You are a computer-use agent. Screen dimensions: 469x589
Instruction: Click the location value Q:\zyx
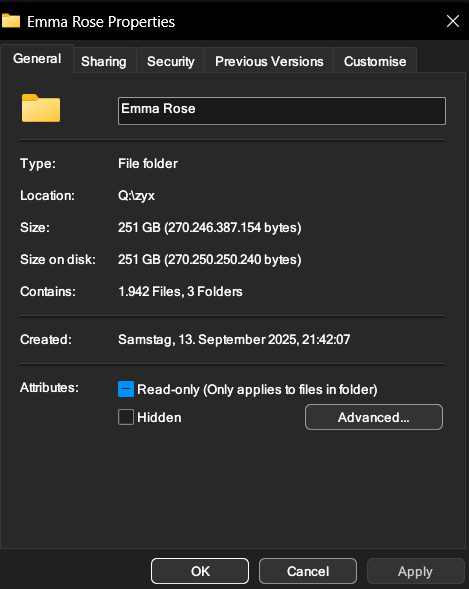[136, 196]
